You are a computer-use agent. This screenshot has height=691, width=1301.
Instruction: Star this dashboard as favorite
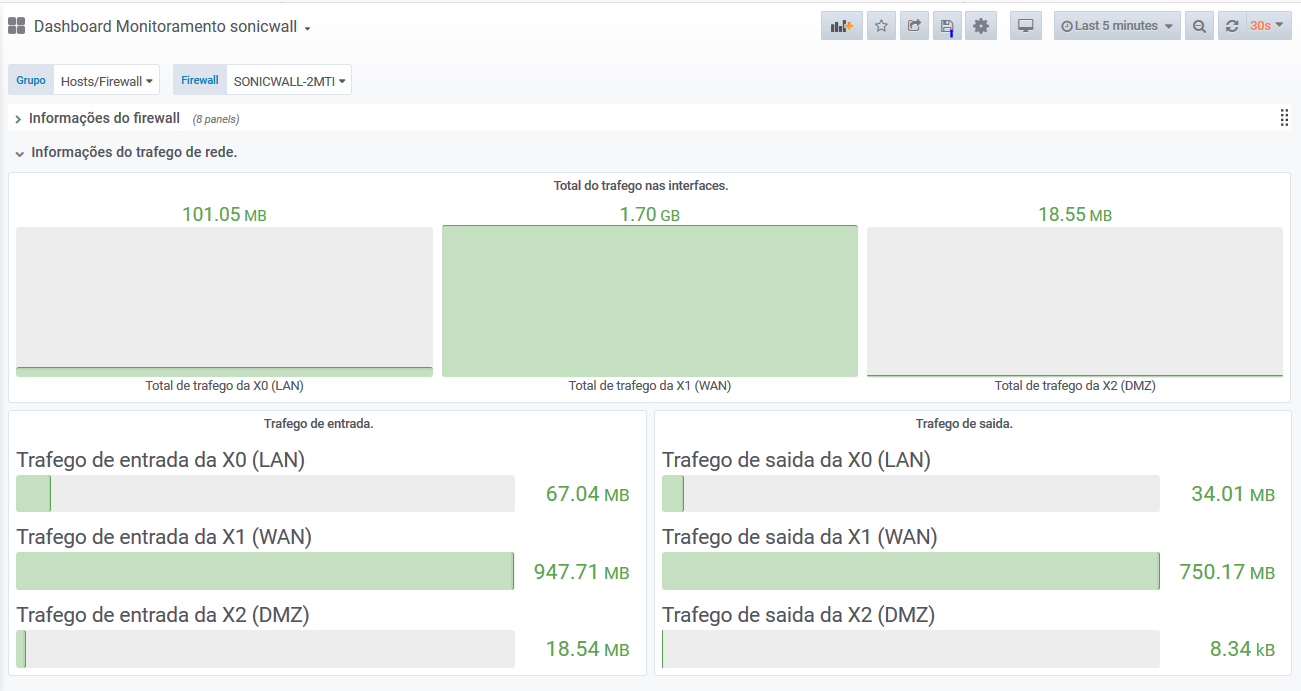click(881, 26)
